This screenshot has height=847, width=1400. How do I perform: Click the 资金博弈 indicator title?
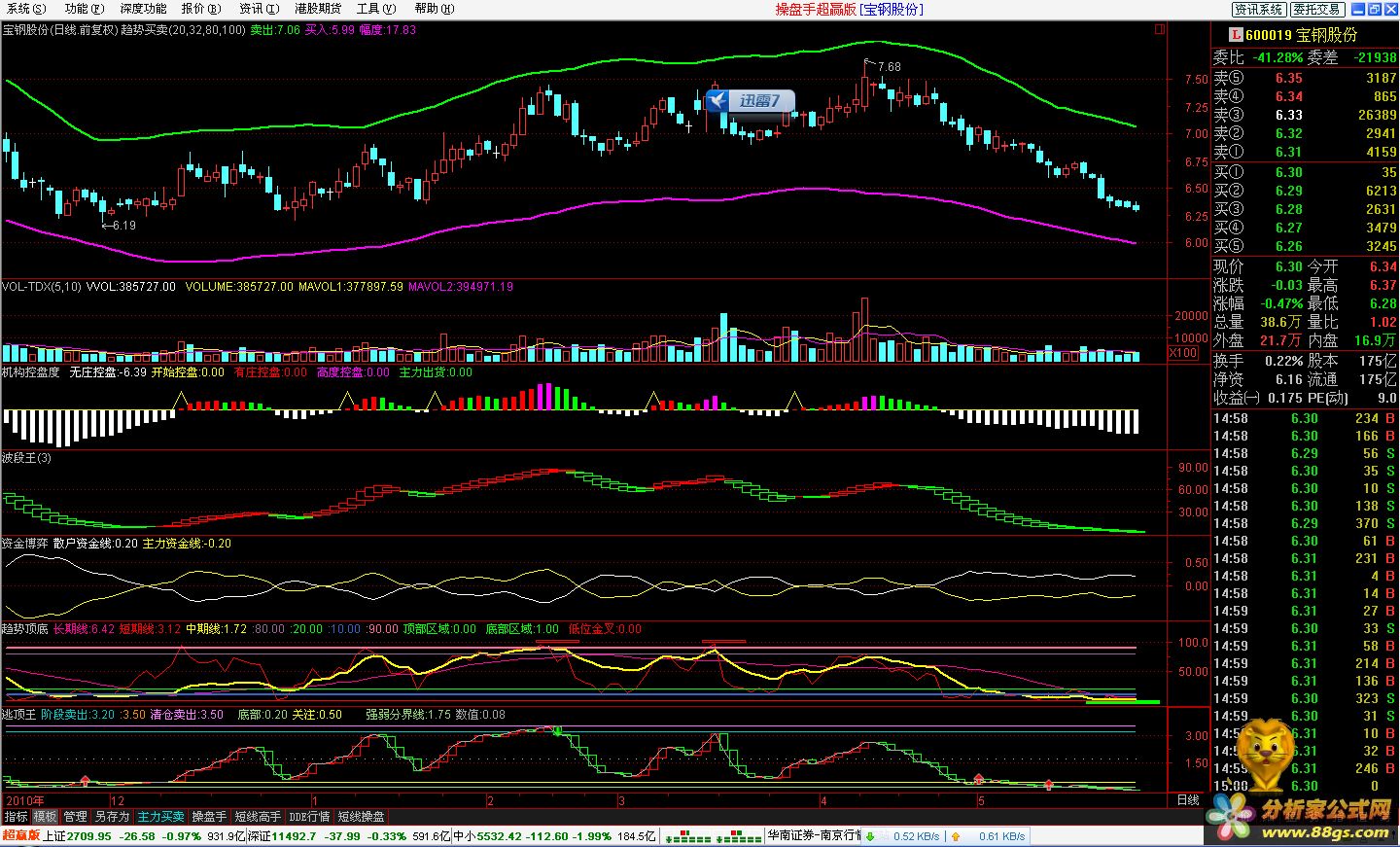click(25, 544)
